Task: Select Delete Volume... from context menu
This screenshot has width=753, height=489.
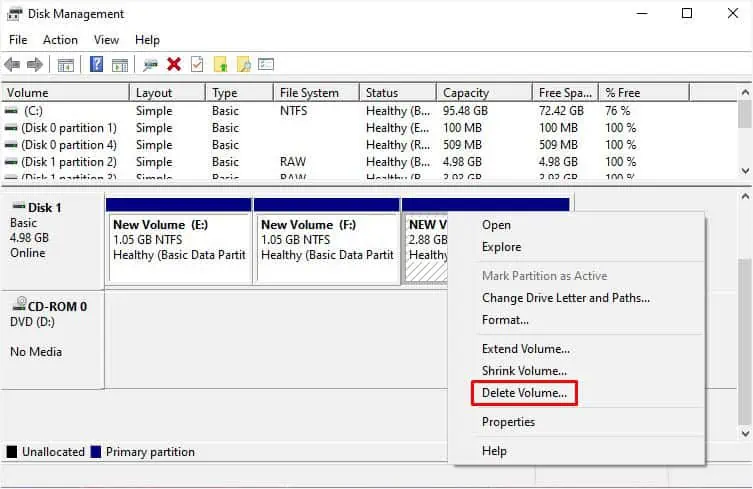Action: (x=524, y=393)
